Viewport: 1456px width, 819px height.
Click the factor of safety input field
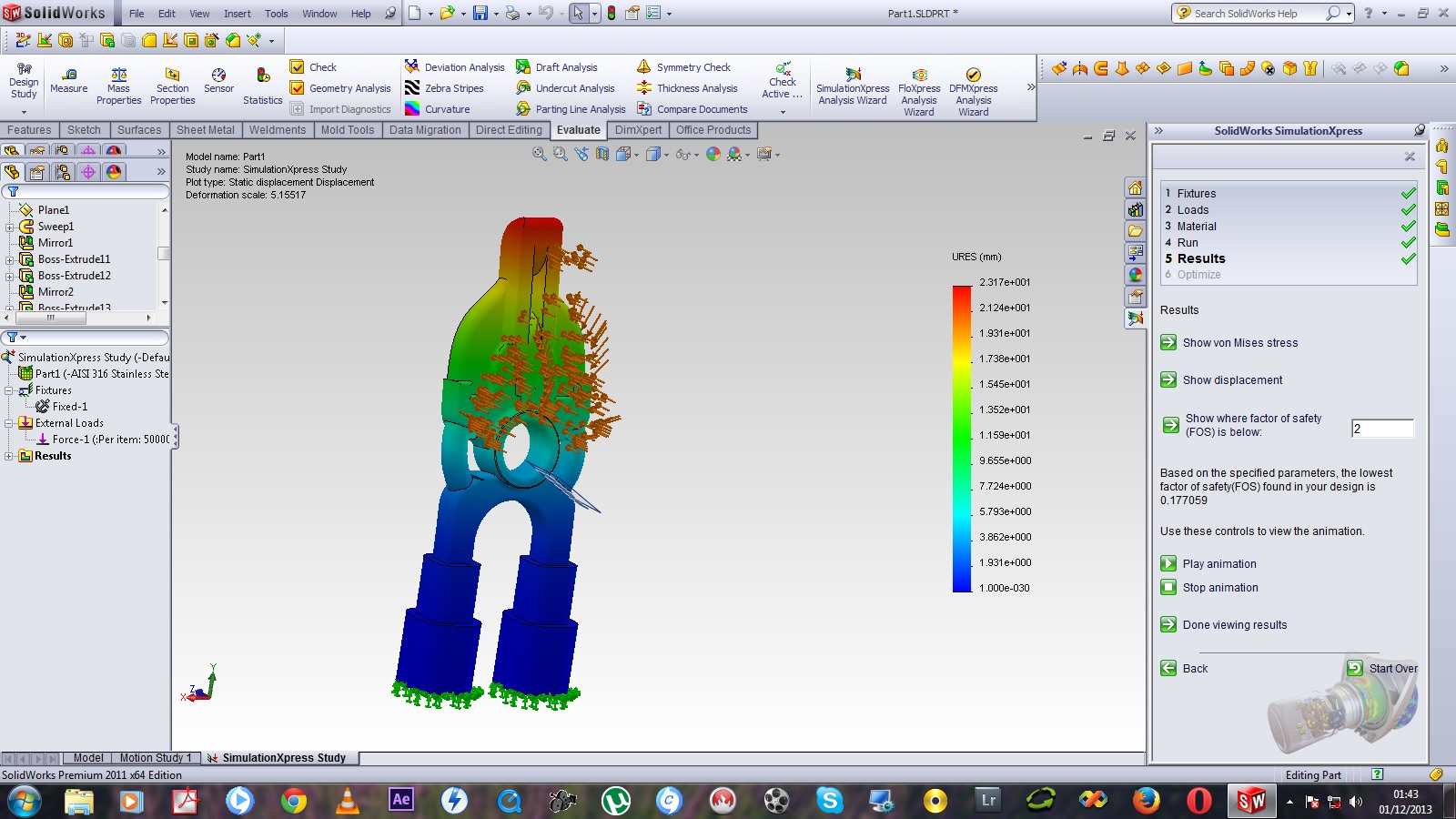click(x=1381, y=429)
